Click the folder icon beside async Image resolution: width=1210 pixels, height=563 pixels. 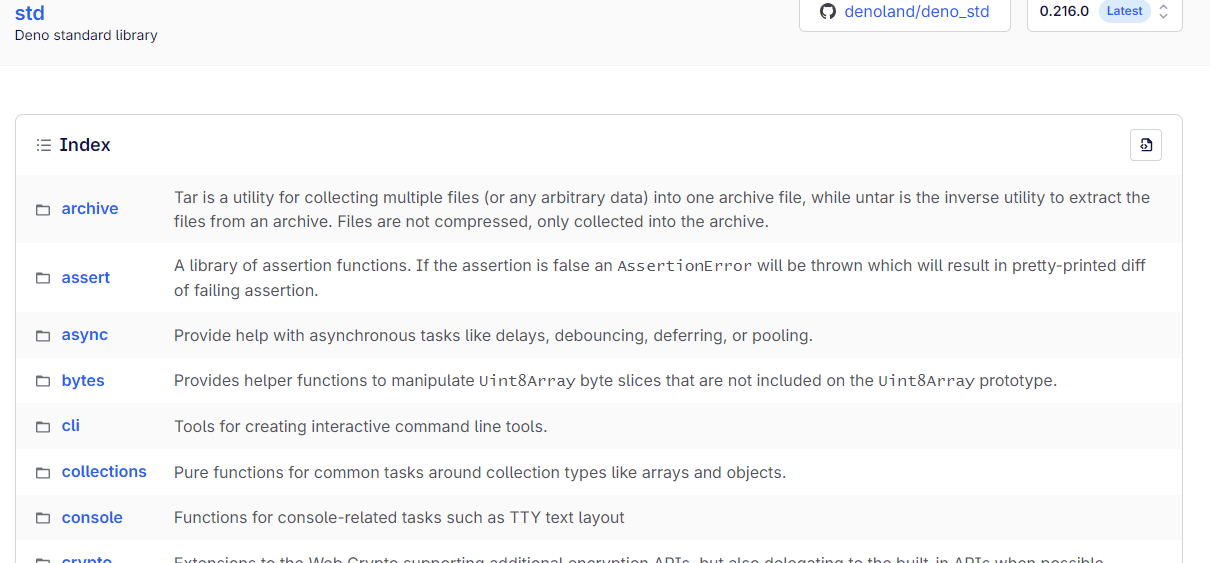point(43,336)
